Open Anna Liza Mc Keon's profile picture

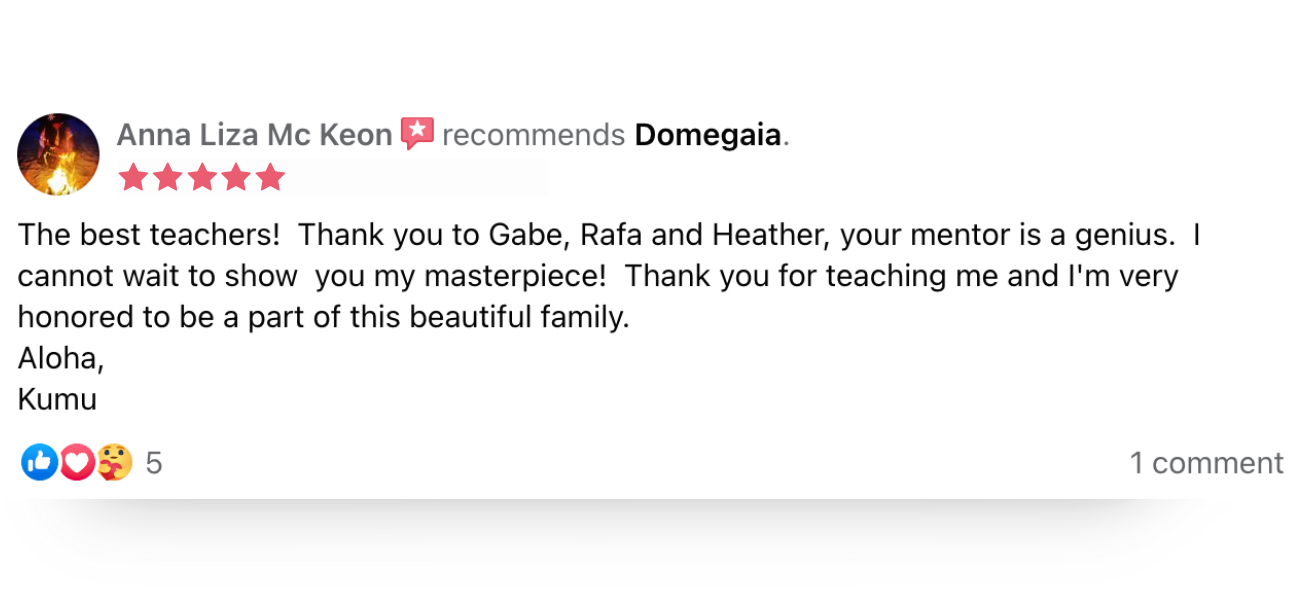point(59,154)
